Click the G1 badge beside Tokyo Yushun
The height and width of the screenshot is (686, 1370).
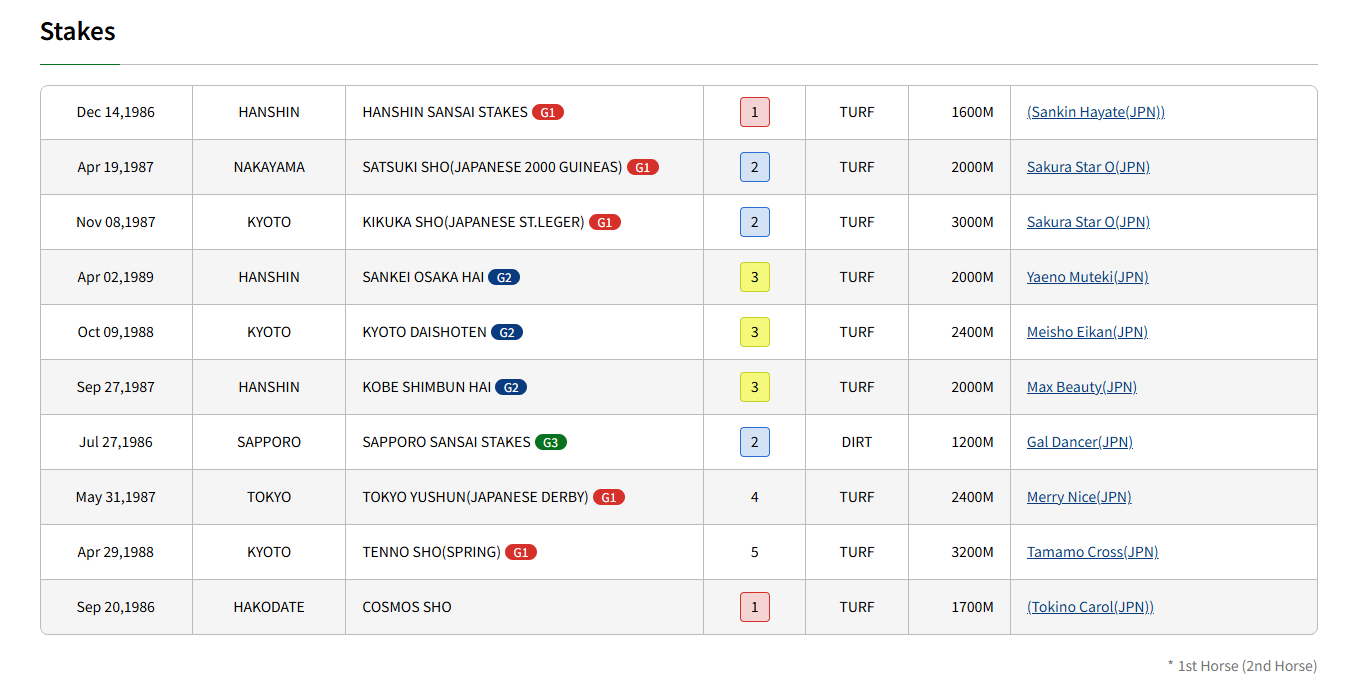pyautogui.click(x=609, y=497)
